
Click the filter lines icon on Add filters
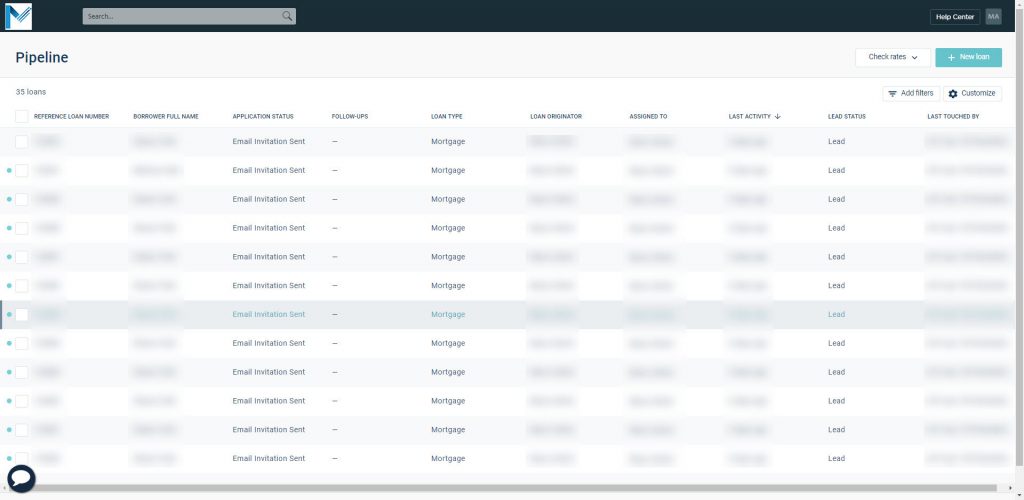[893, 93]
